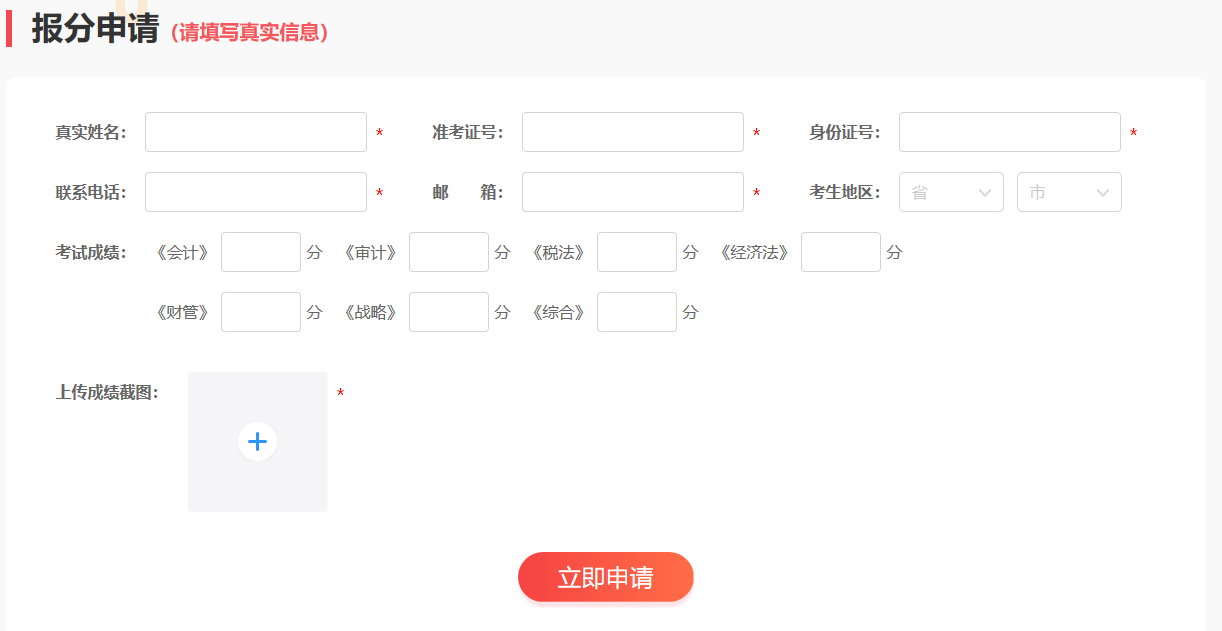This screenshot has height=631, width=1222.
Task: Click the 《经济法》 score field
Action: [x=841, y=252]
